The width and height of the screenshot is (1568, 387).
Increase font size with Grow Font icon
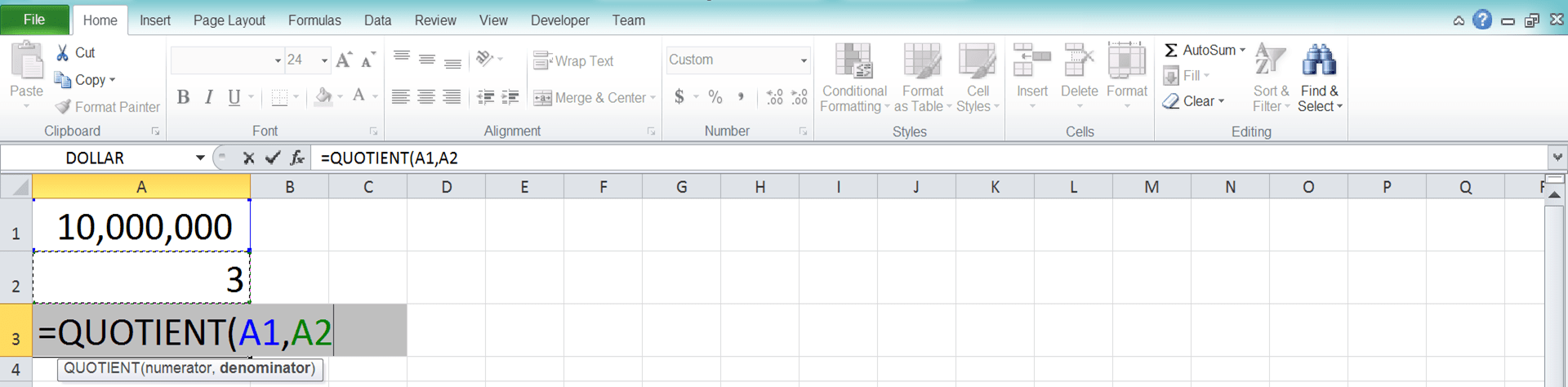coord(344,60)
